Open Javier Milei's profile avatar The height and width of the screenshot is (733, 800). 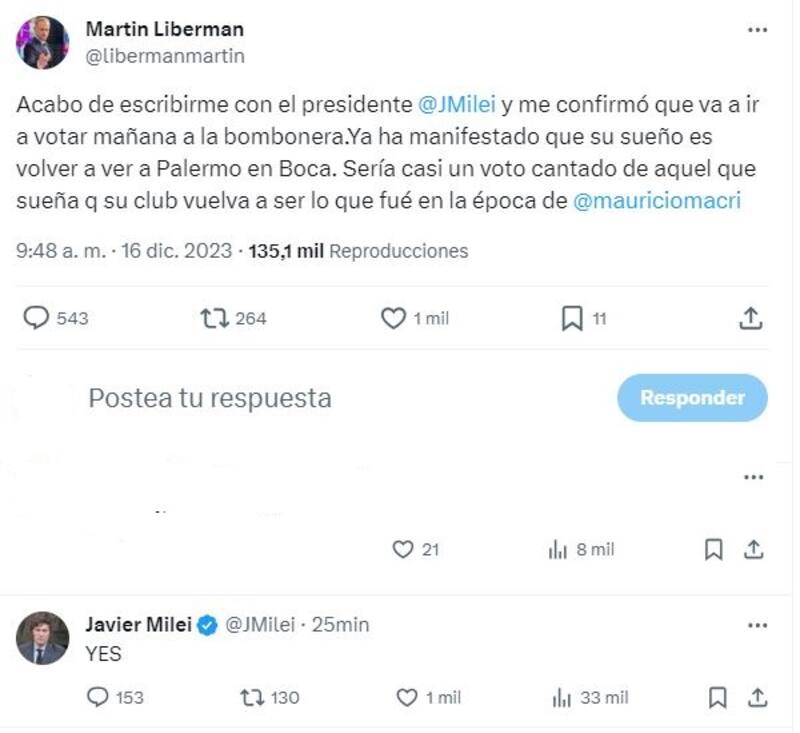coord(42,638)
